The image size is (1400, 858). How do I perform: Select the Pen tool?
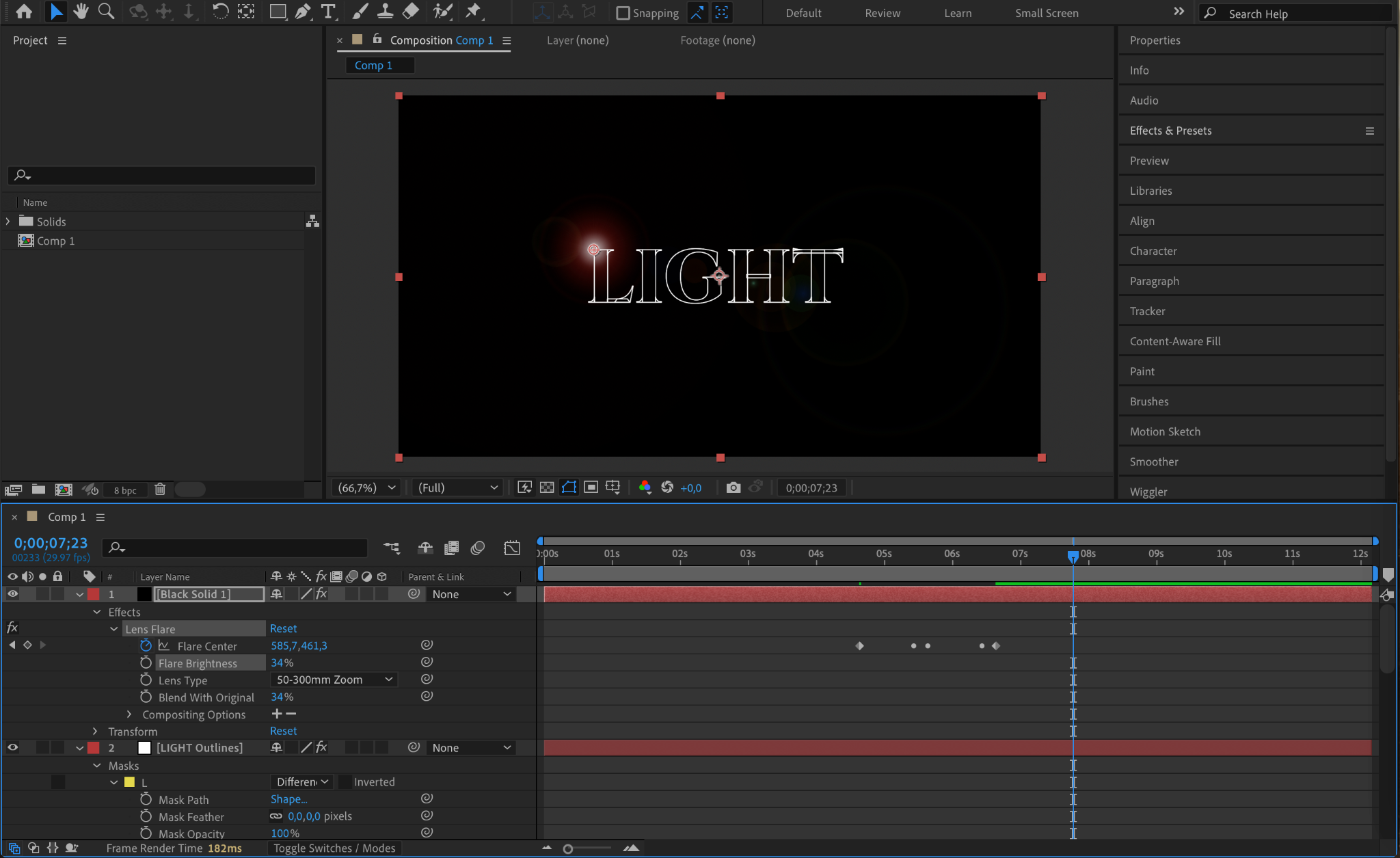pos(302,12)
